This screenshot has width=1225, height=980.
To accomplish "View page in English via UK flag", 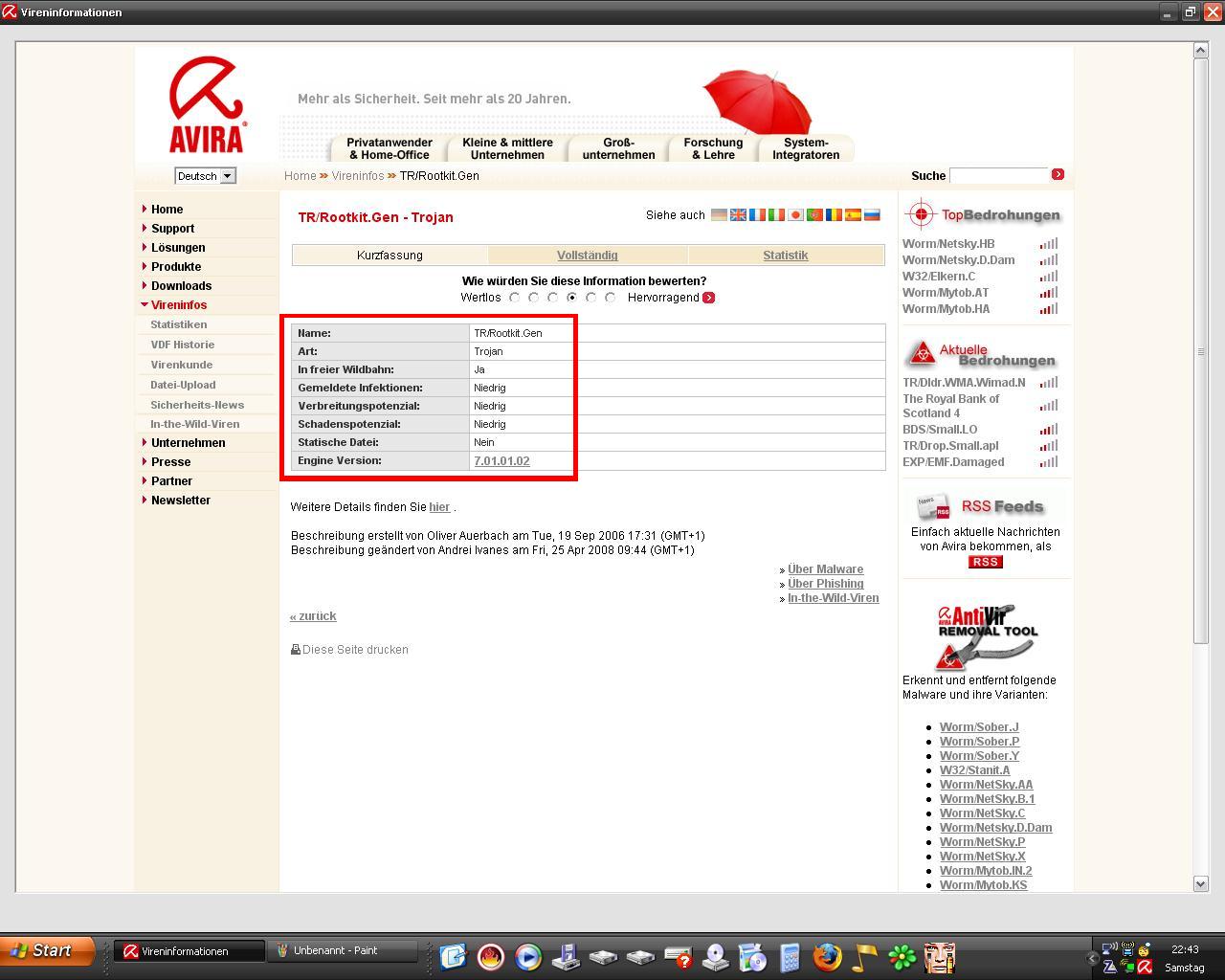I will (738, 215).
